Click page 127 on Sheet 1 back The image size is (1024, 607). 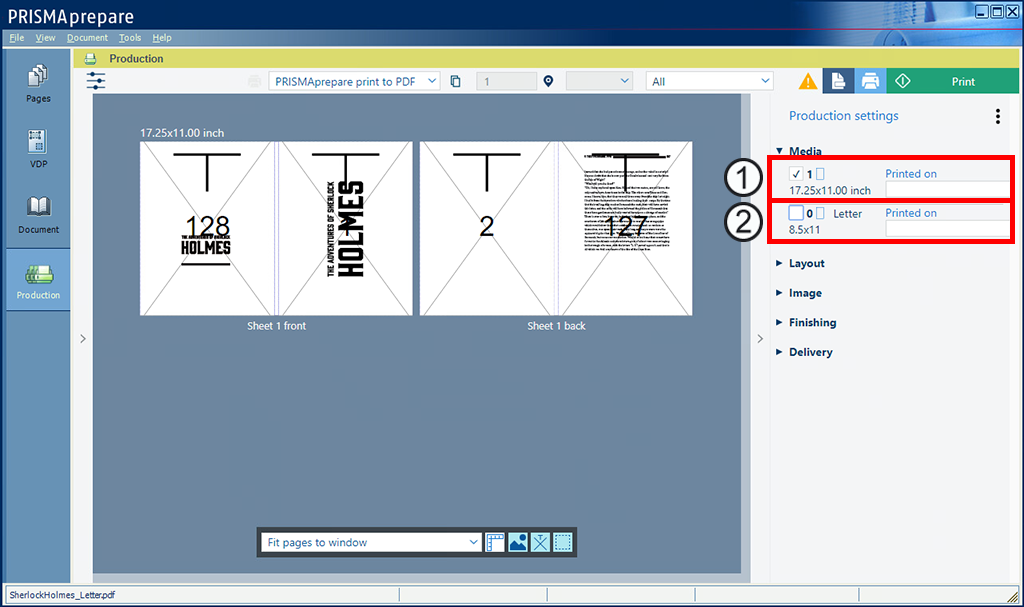click(626, 229)
